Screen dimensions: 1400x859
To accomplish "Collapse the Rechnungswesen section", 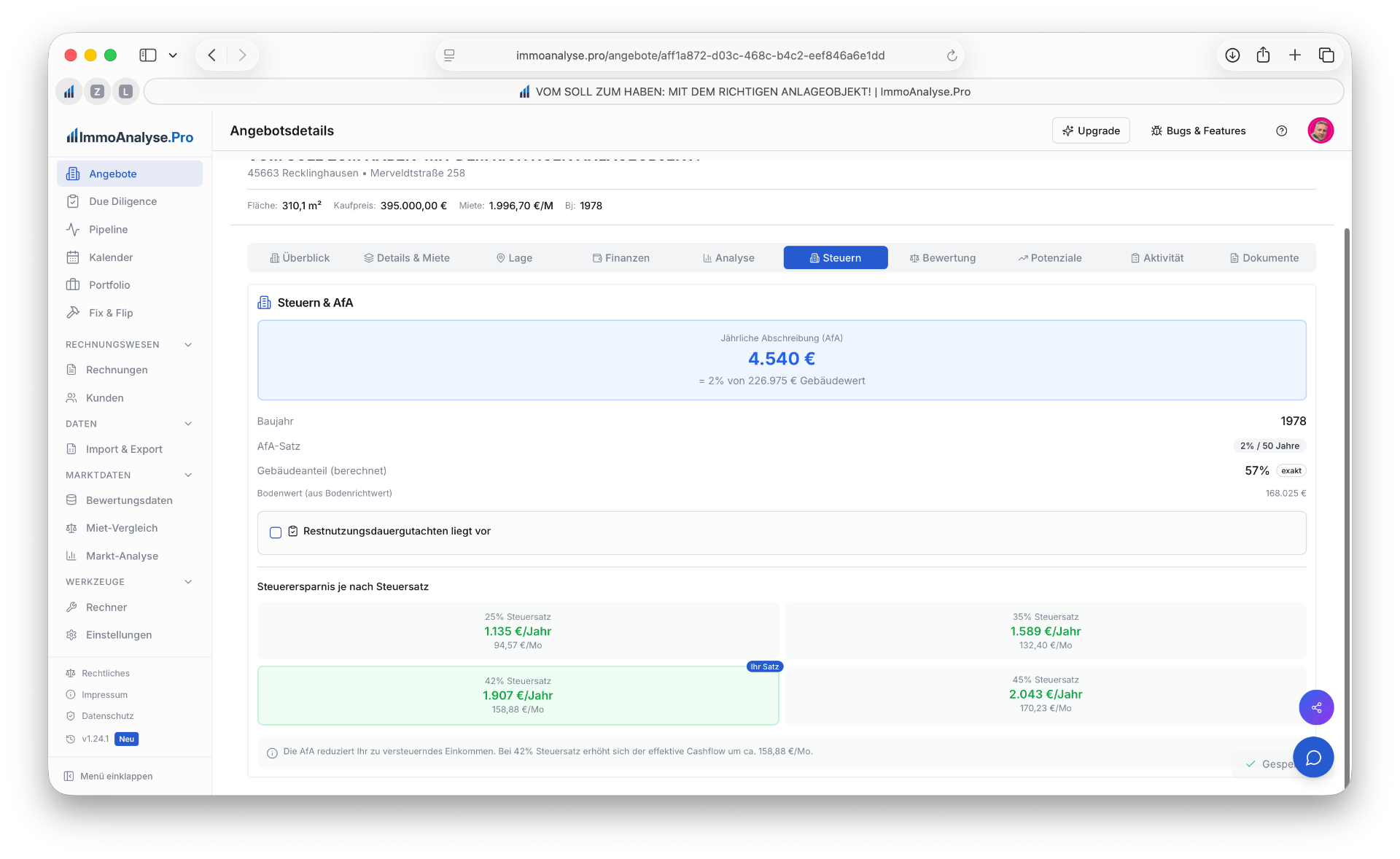I will tap(188, 345).
